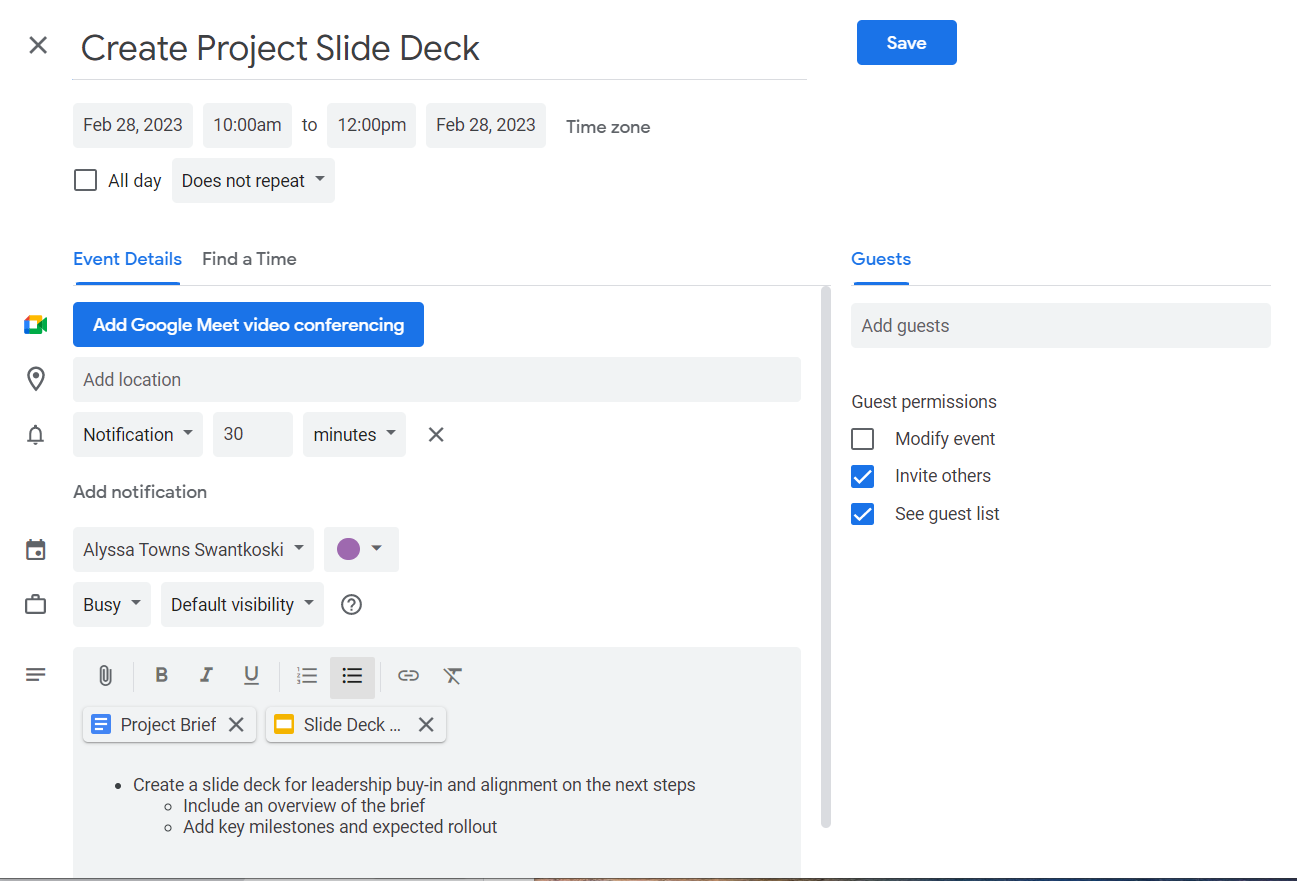Screen dimensions: 1297x881
Task: Apply italic formatting in description
Action: click(x=206, y=676)
